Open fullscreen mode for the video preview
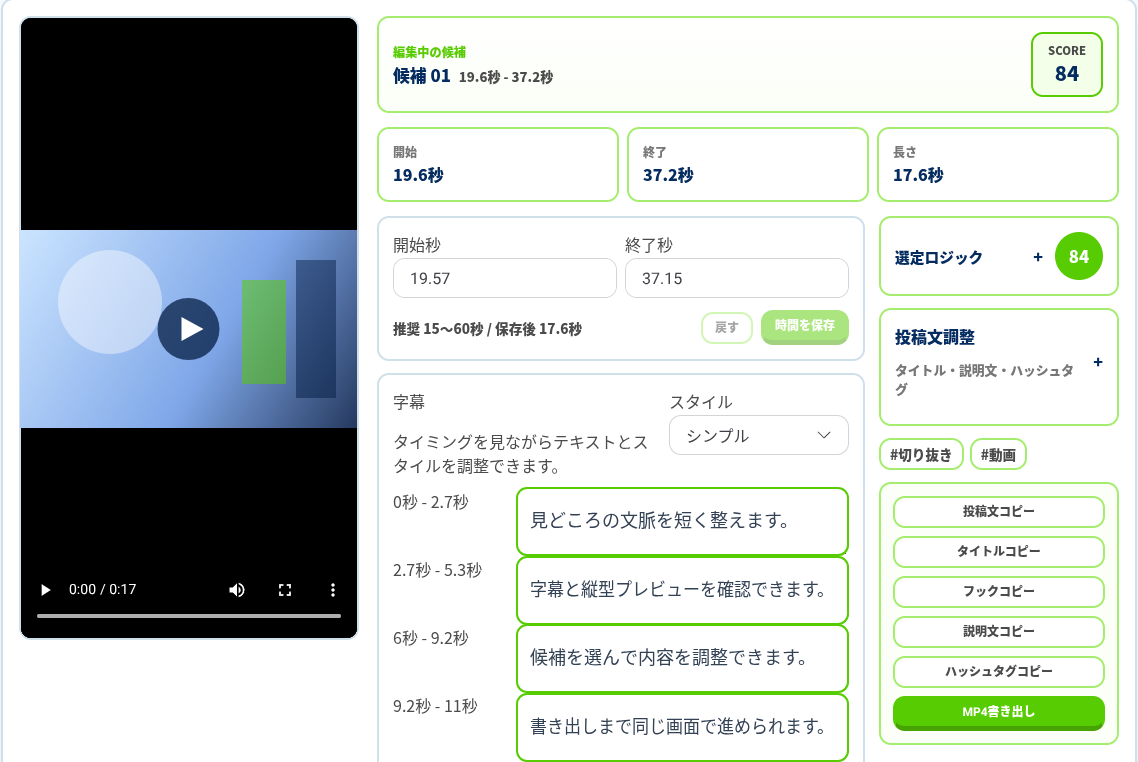The height and width of the screenshot is (762, 1138). click(285, 590)
